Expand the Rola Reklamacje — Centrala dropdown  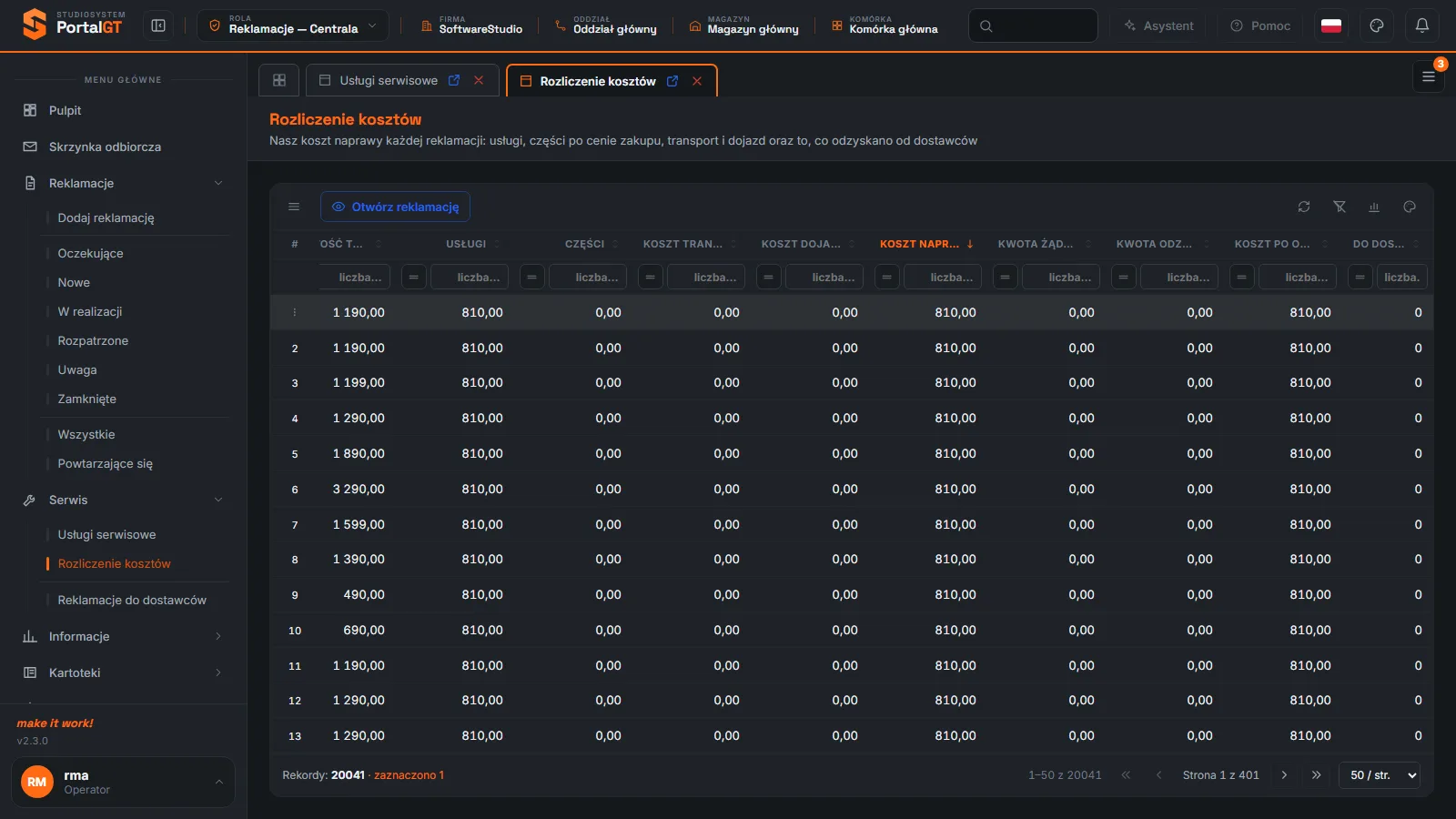293,25
